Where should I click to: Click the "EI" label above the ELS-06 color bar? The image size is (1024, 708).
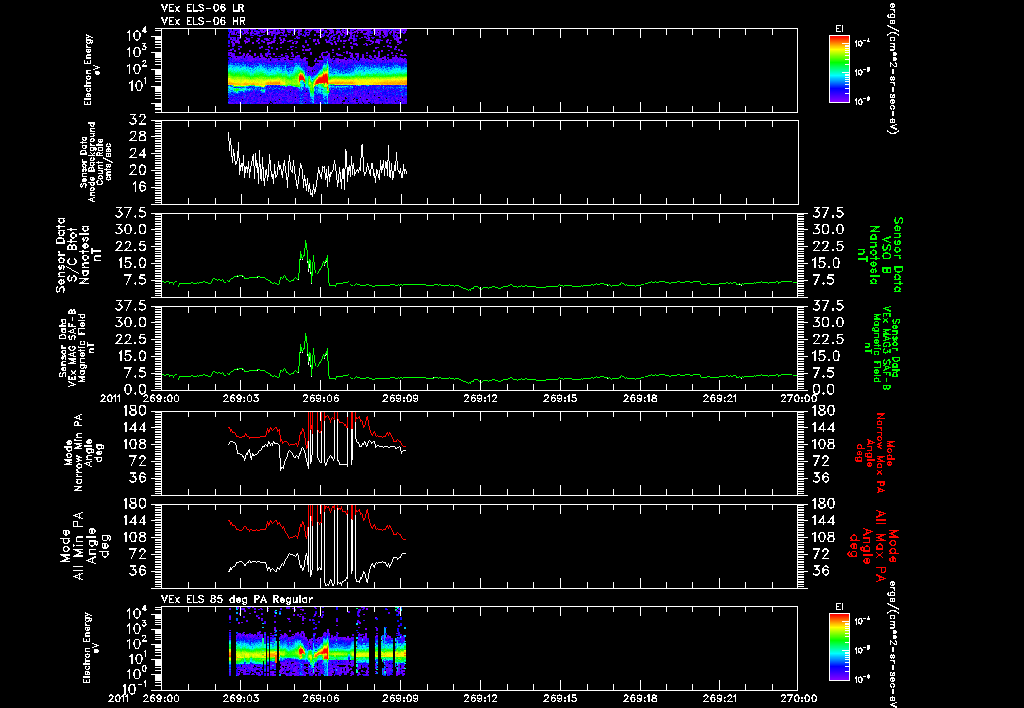coord(839,28)
